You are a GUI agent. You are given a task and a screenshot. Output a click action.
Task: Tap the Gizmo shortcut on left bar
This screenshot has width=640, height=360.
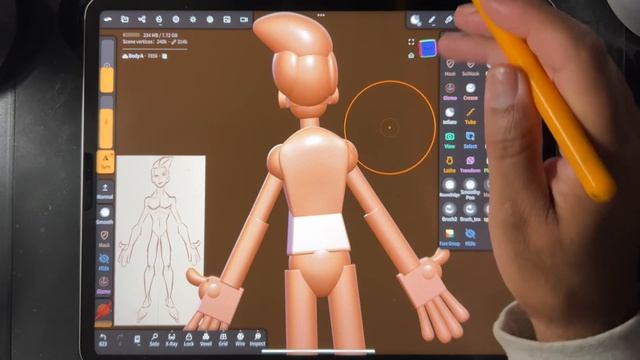click(104, 285)
